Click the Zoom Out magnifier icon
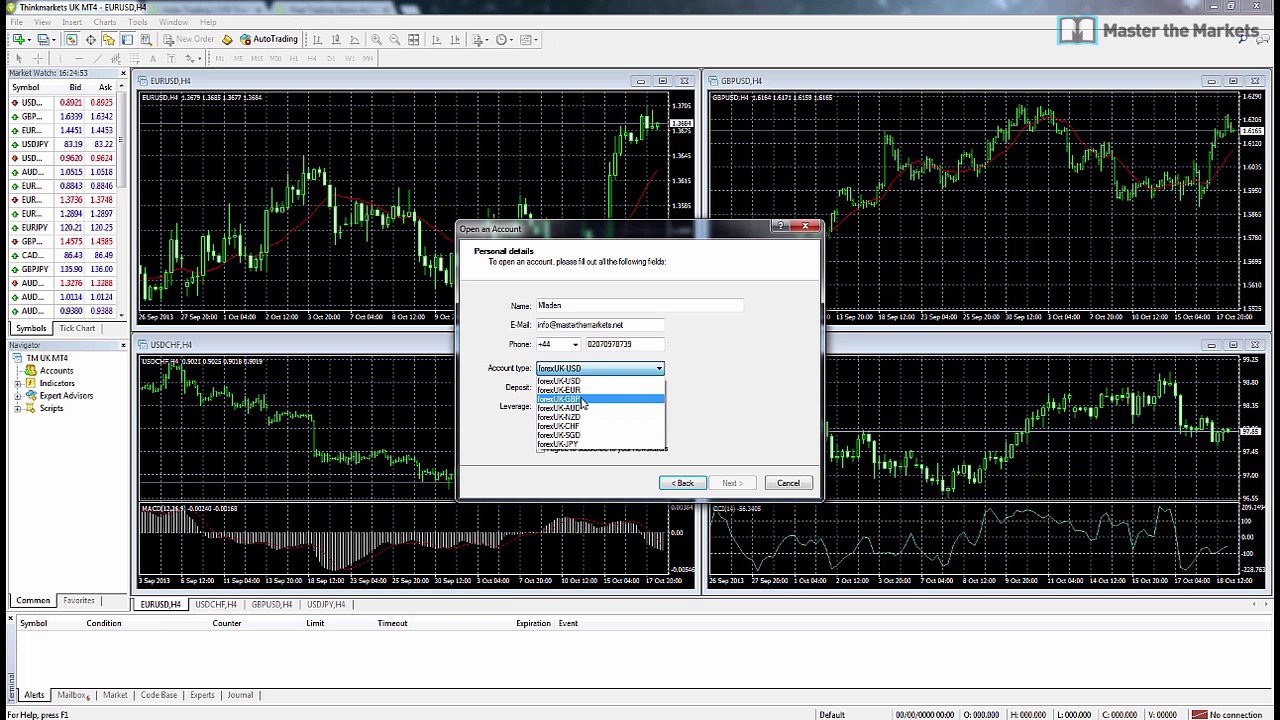The height and width of the screenshot is (720, 1280). 395,40
